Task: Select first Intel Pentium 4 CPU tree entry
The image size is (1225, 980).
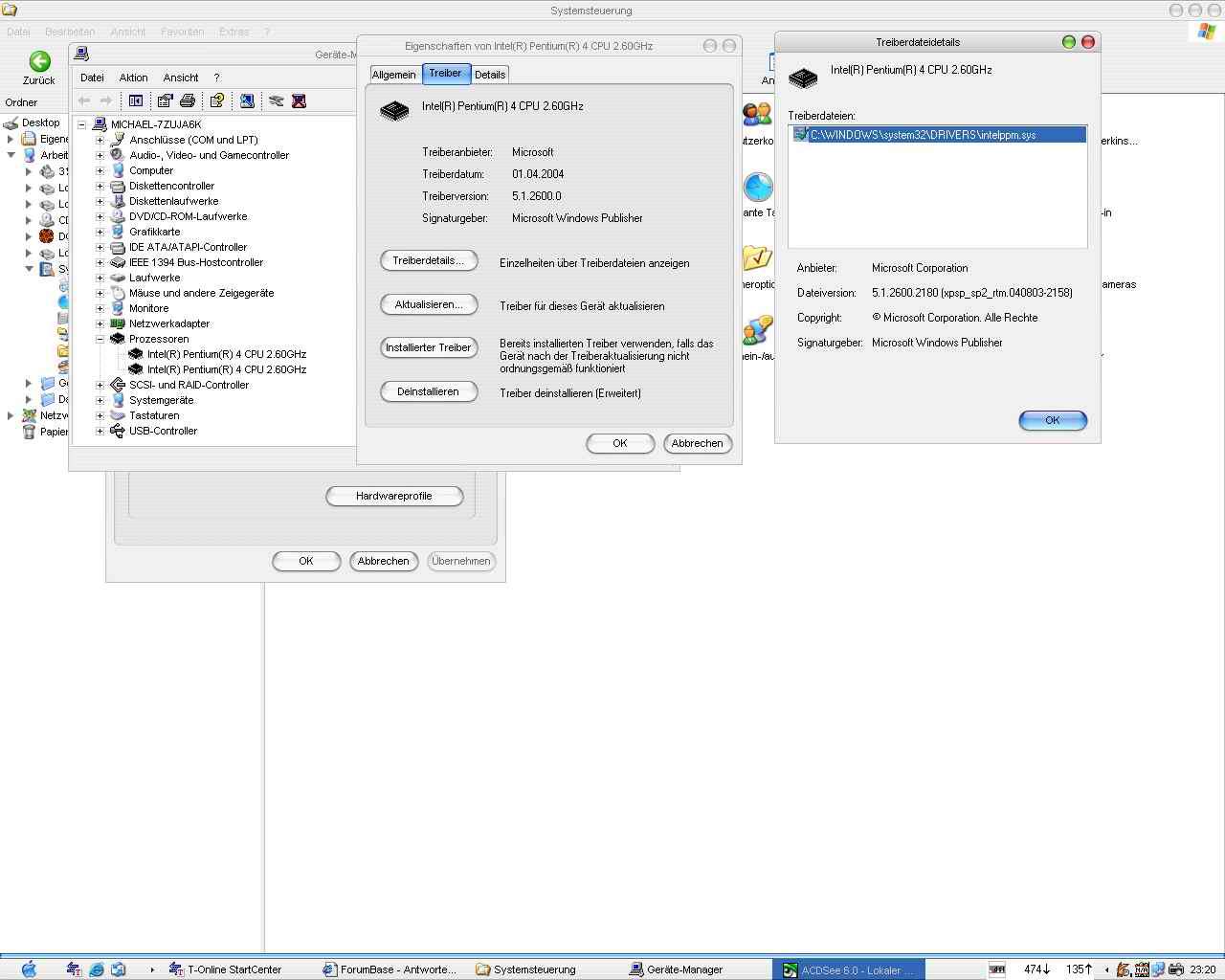Action: pos(227,354)
